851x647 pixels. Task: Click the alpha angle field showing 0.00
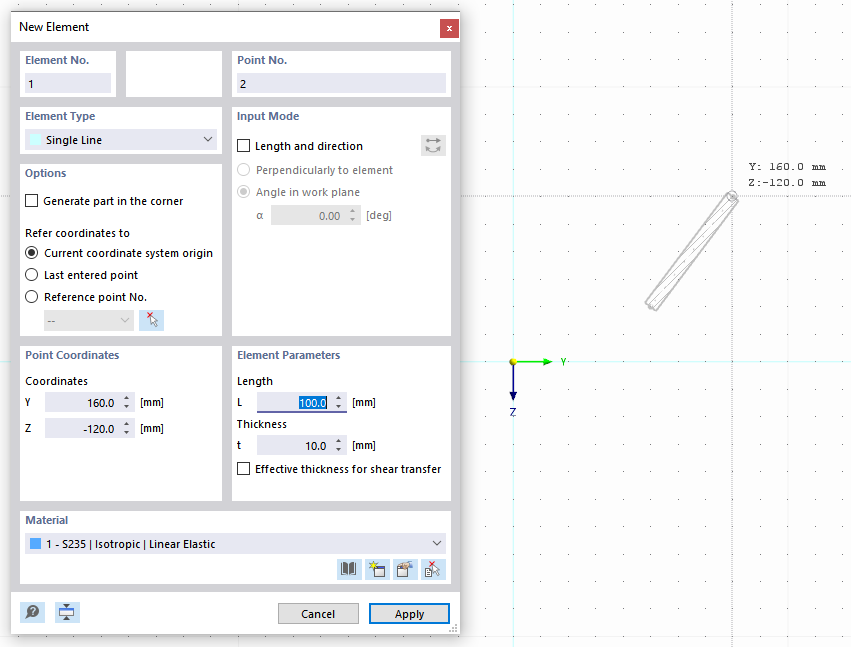pyautogui.click(x=315, y=215)
